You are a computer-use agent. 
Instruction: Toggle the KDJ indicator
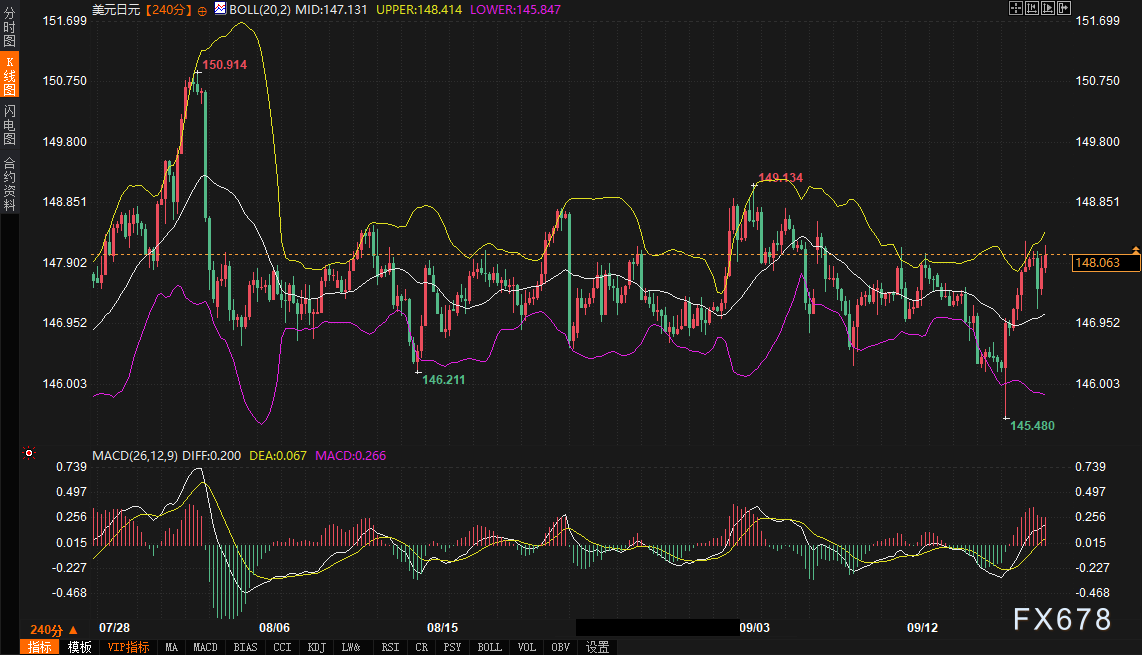click(317, 647)
